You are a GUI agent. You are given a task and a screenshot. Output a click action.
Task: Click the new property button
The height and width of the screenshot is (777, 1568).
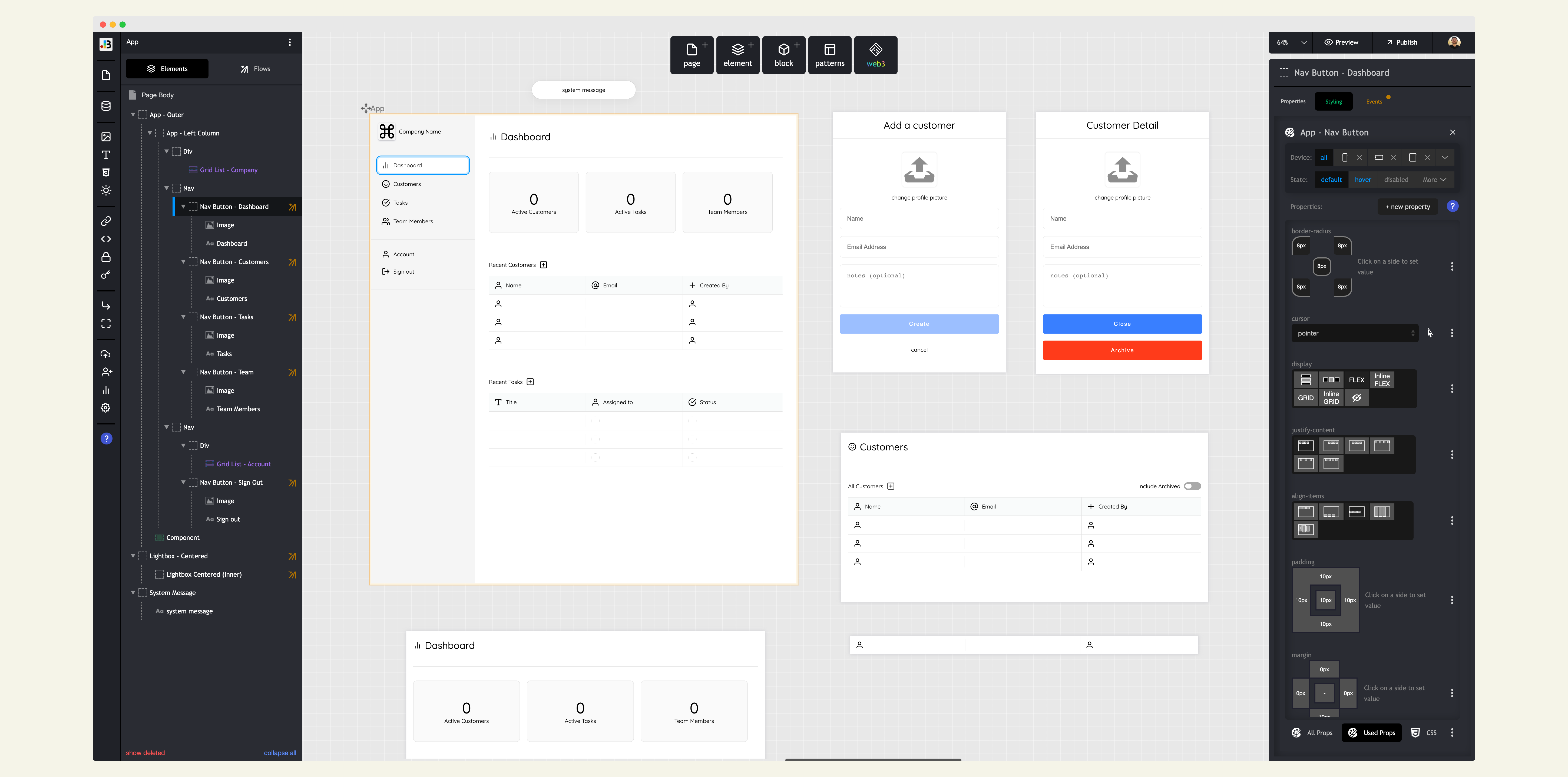tap(1407, 207)
